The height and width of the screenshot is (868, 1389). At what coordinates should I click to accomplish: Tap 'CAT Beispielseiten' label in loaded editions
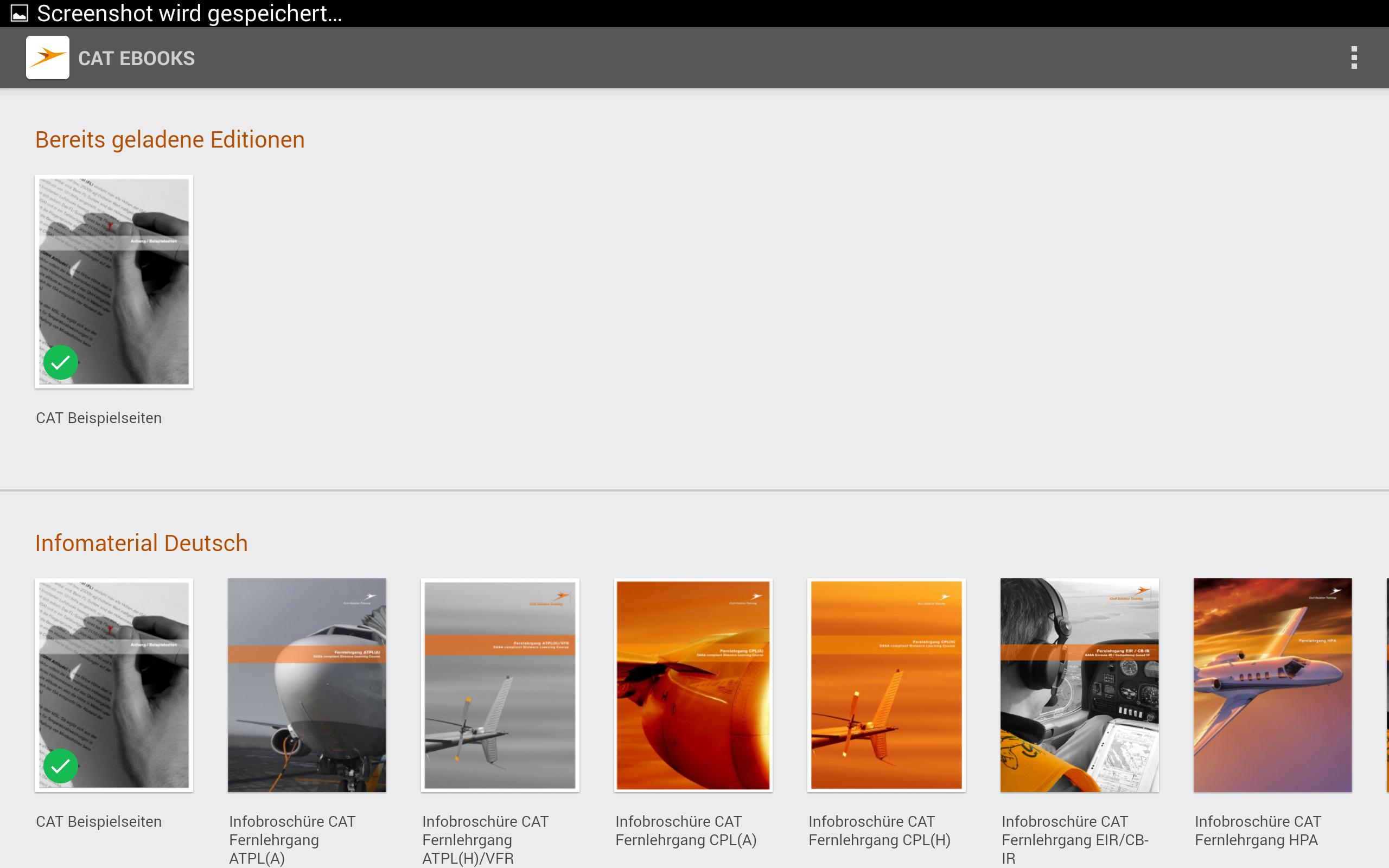click(x=99, y=418)
